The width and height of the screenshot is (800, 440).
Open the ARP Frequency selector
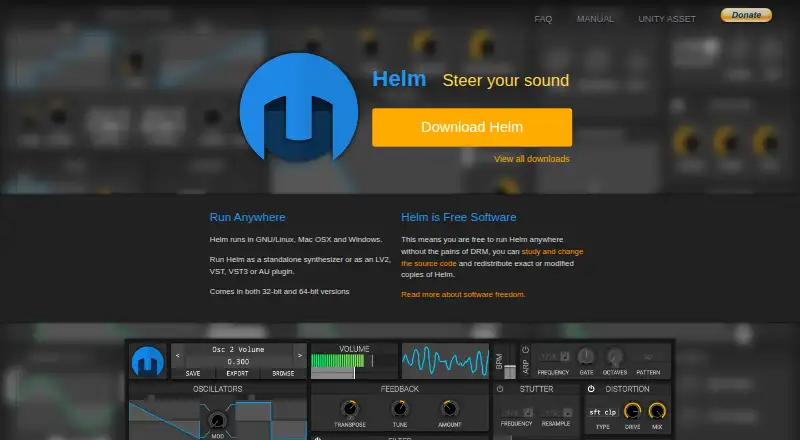tap(555, 356)
